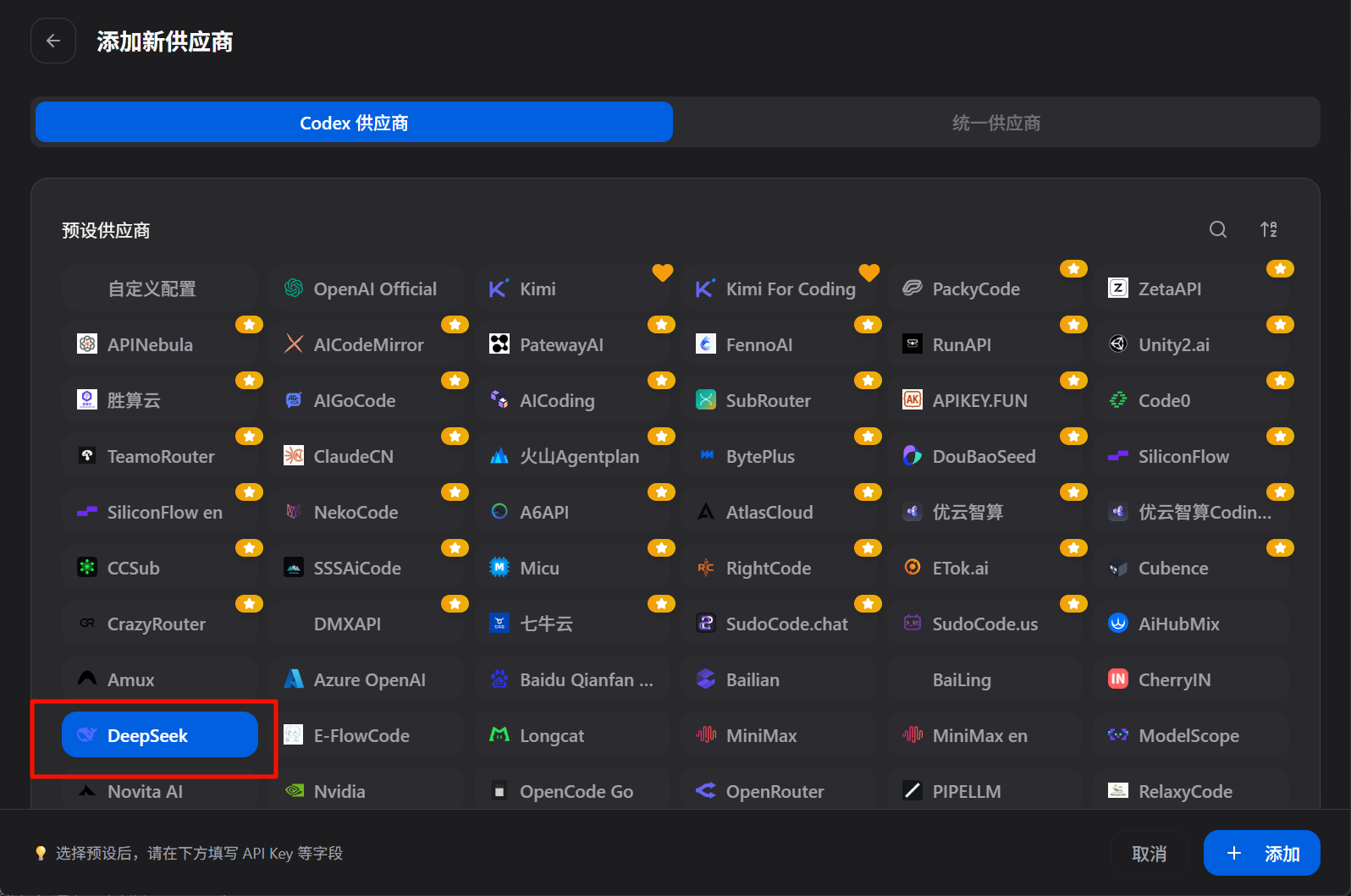
Task: Choose the 优云智算 provider
Action: [985, 513]
